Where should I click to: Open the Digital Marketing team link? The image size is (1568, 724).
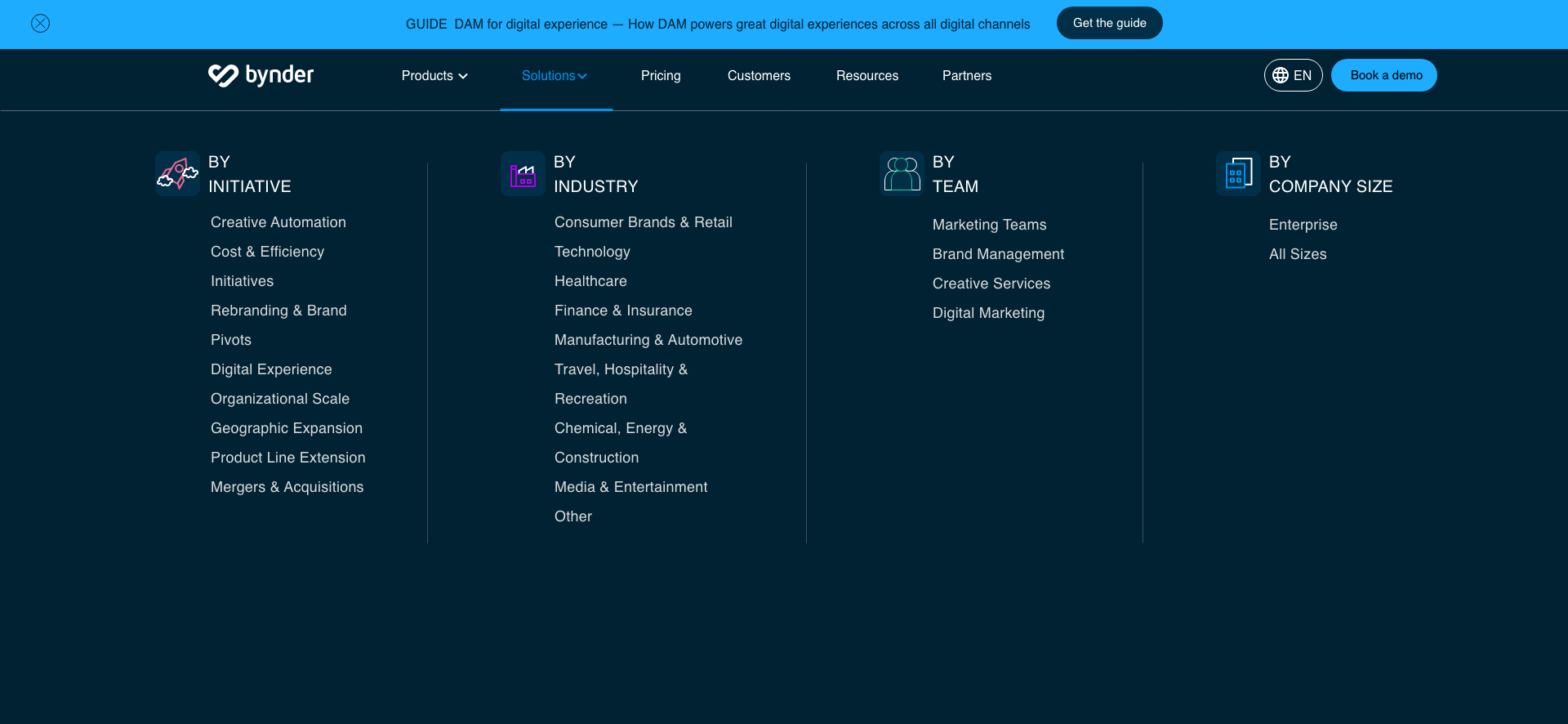coord(988,313)
